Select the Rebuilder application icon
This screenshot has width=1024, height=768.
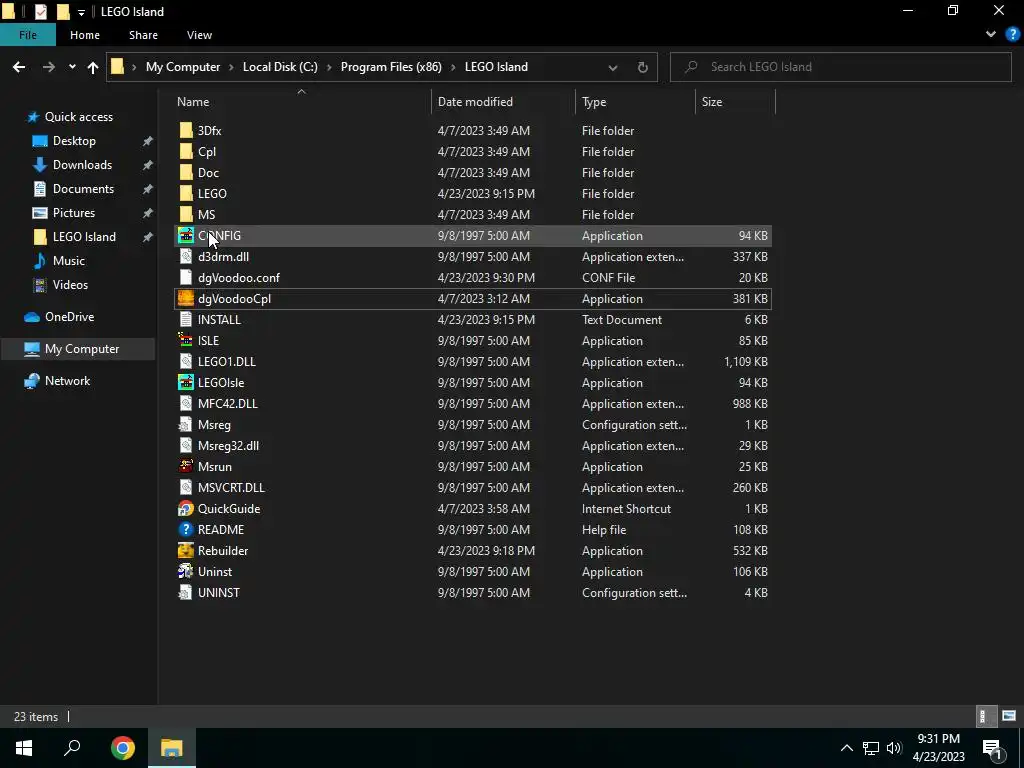[x=186, y=551]
